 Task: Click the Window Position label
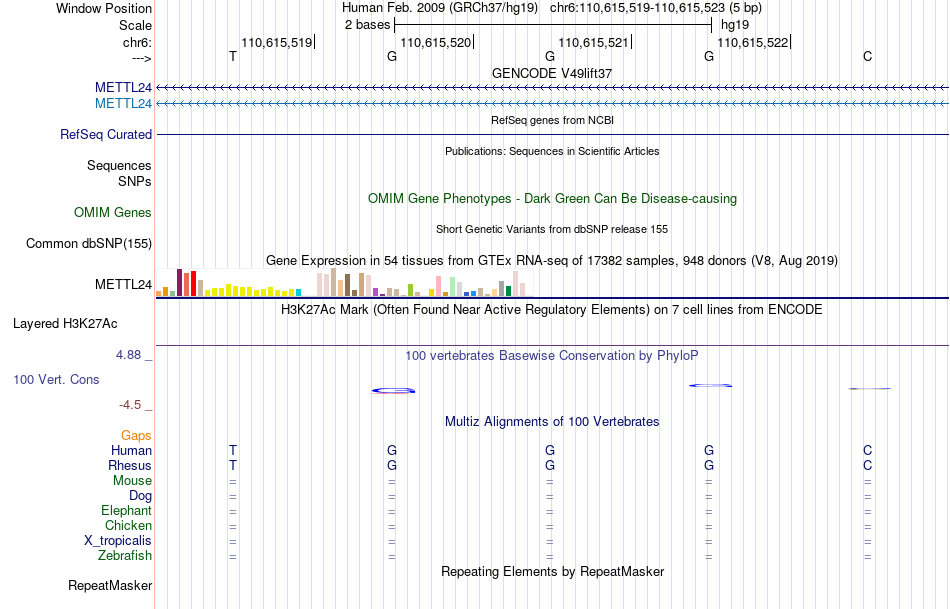pos(104,8)
